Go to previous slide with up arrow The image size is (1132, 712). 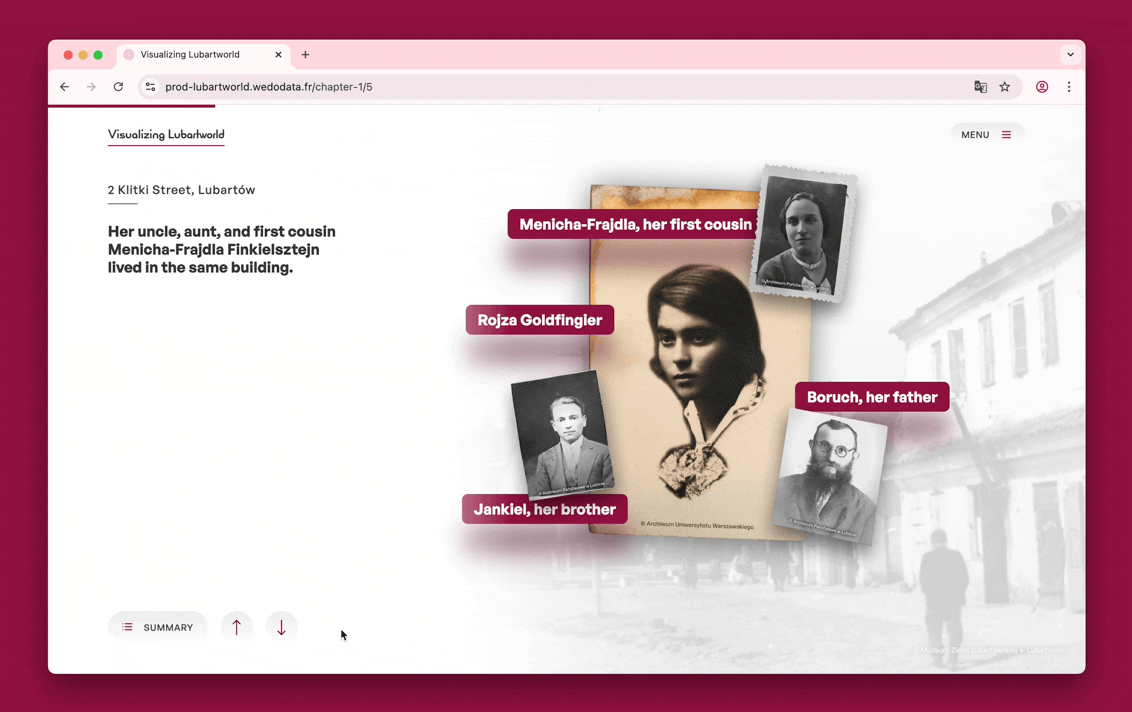pyautogui.click(x=237, y=627)
